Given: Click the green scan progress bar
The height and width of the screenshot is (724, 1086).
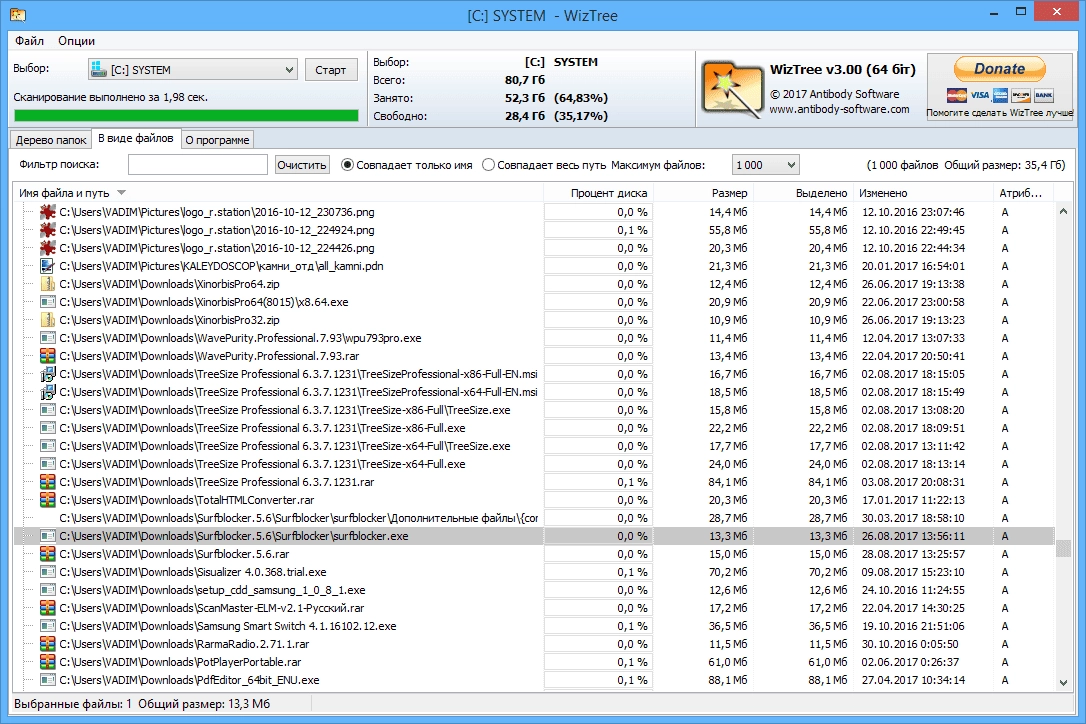Looking at the screenshot, I should click(x=186, y=116).
